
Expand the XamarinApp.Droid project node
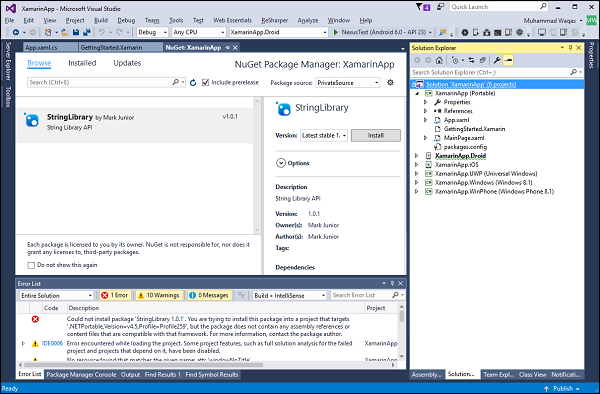tap(417, 156)
